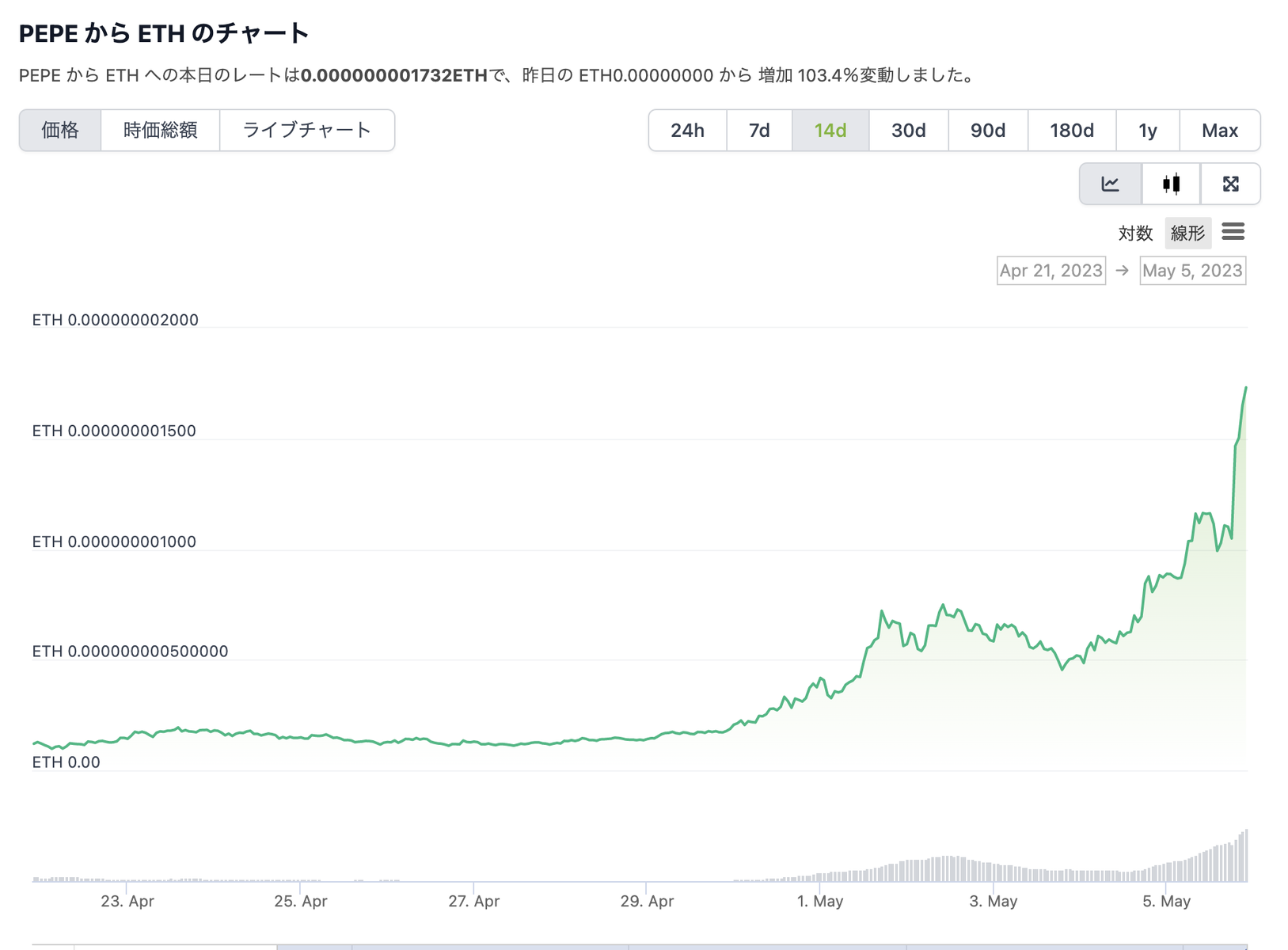Viewport: 1288px width, 950px height.
Task: Click the PEPE から ETH のチャート heading
Action: pyautogui.click(x=163, y=33)
